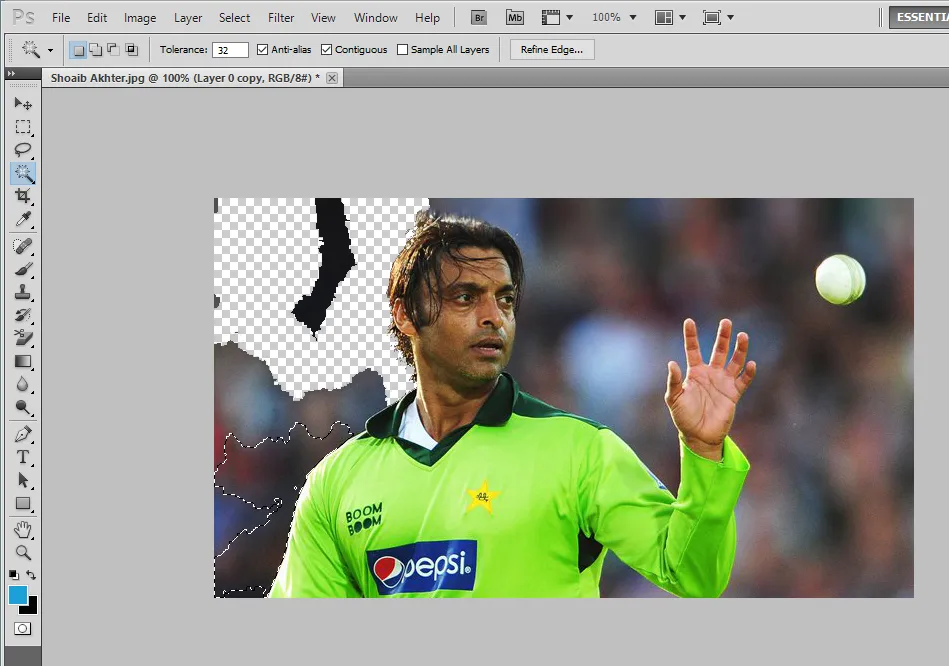Open the Image menu
The image size is (949, 666).
(x=140, y=18)
